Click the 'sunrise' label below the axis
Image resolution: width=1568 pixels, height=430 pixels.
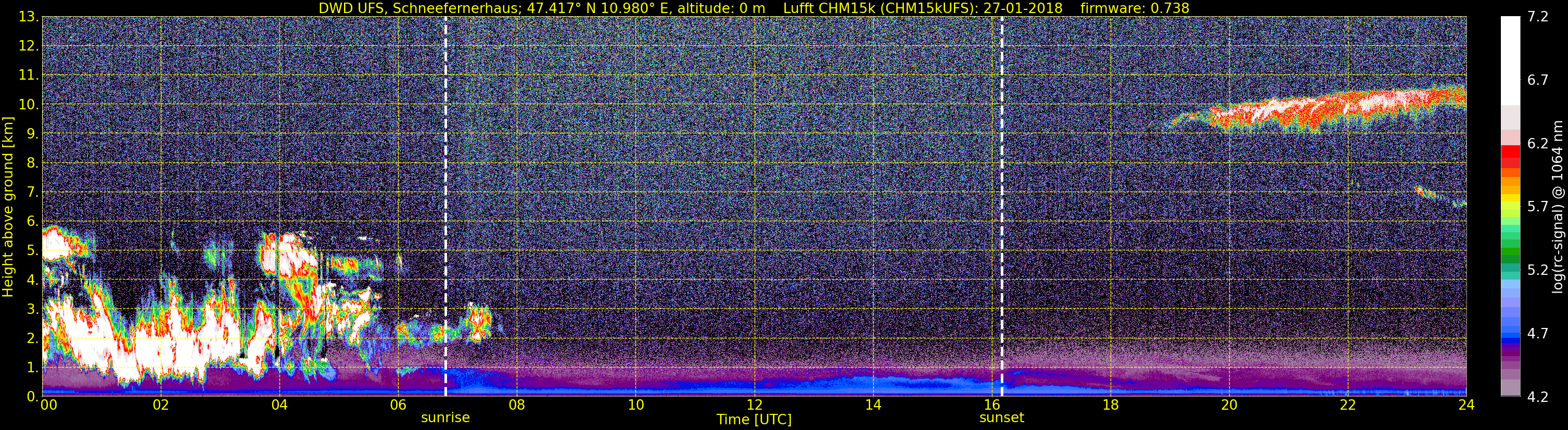[x=445, y=418]
